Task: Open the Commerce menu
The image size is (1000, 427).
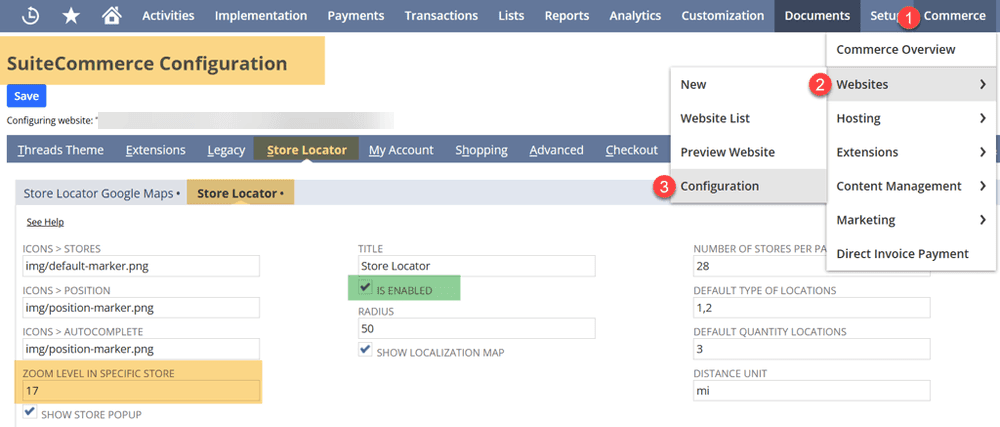Action: point(955,16)
